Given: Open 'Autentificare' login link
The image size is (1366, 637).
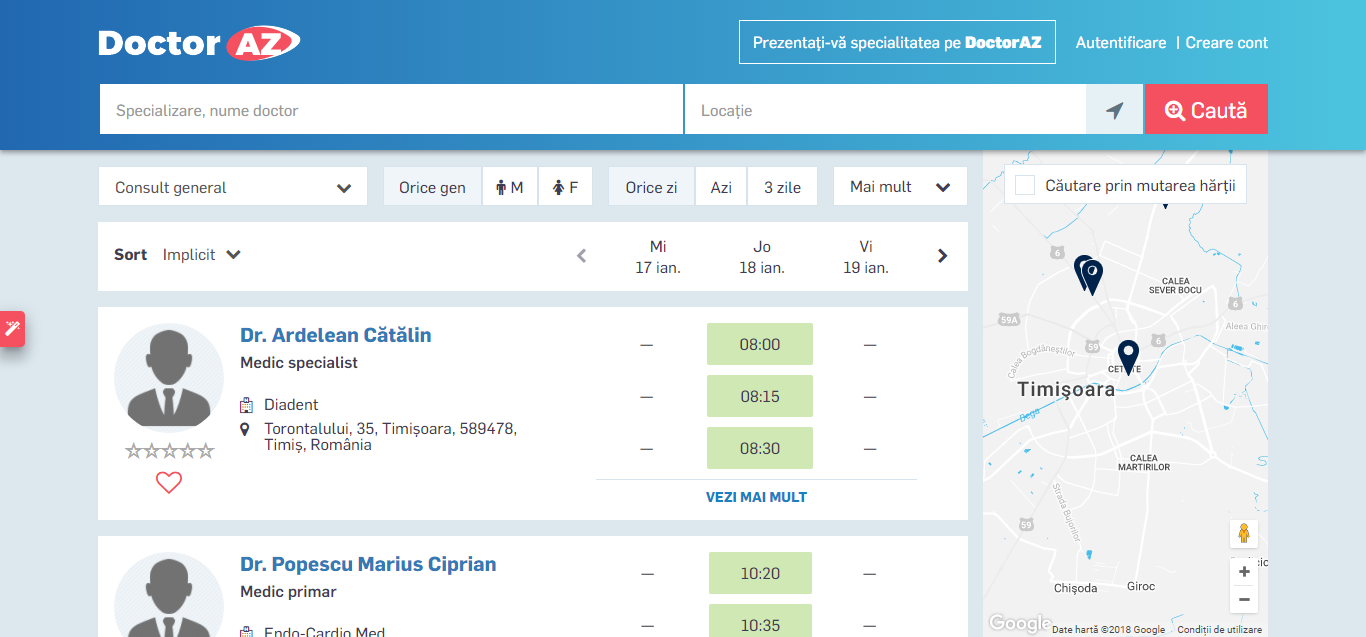Looking at the screenshot, I should 1120,43.
